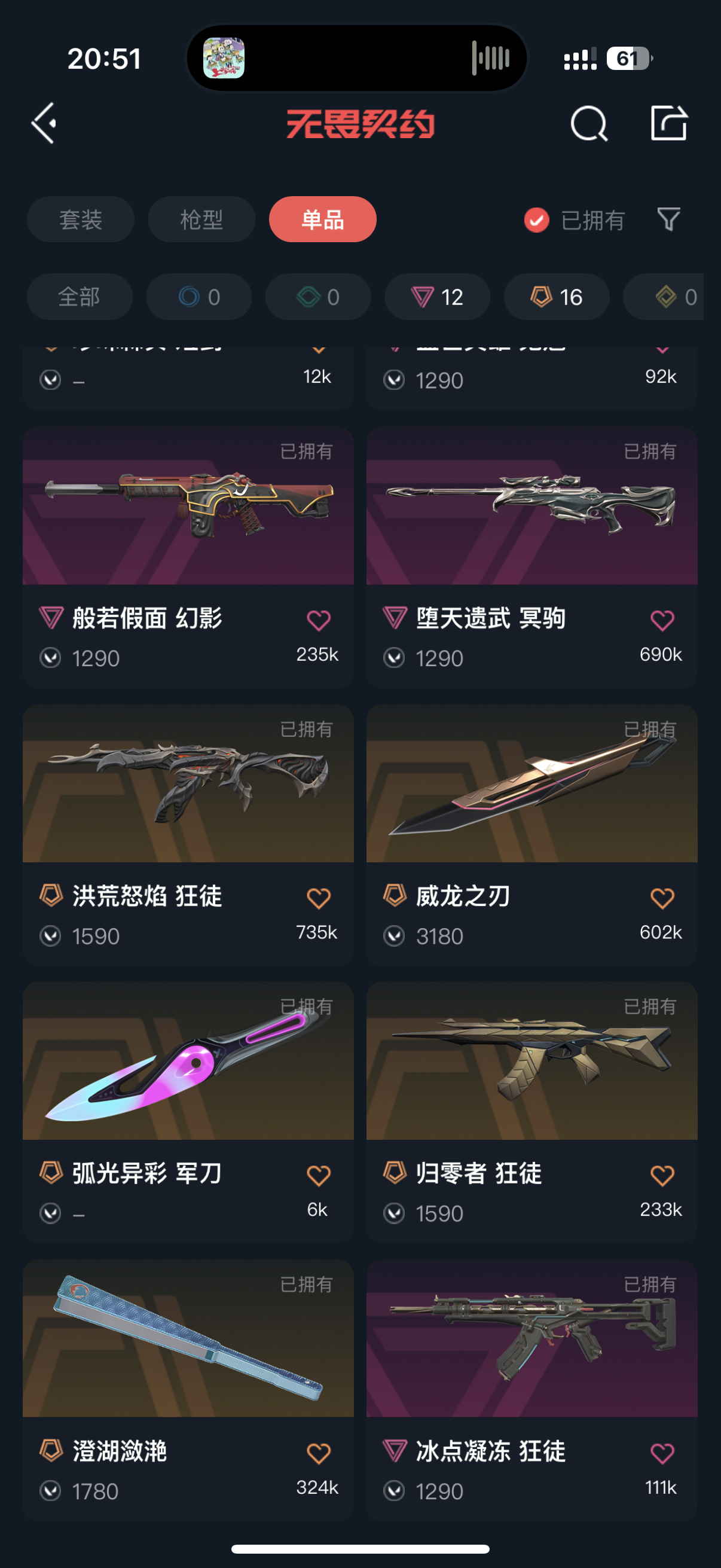Switch to the 枪型 tab
Image resolution: width=721 pixels, height=1568 pixels.
[x=201, y=219]
